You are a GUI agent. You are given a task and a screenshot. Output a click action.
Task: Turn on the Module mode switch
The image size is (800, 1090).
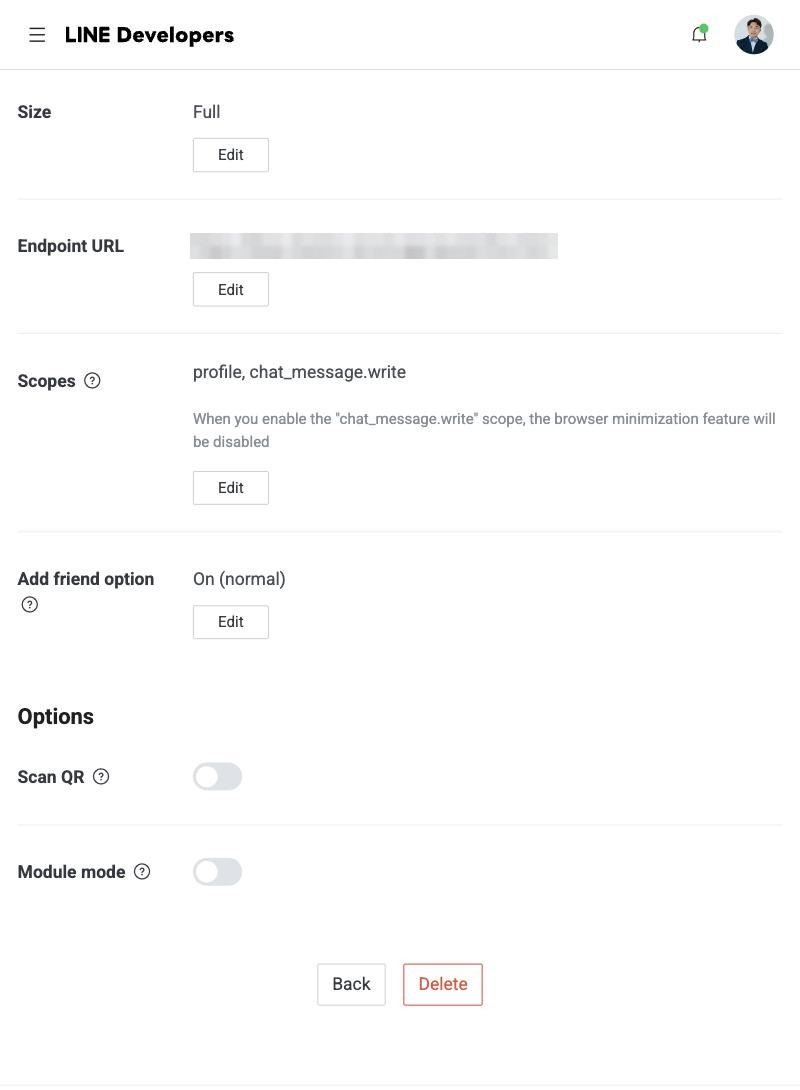218,872
